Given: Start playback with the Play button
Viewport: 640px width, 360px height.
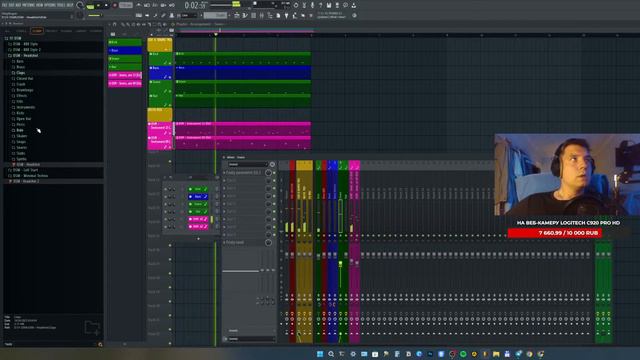Looking at the screenshot, I should point(98,5).
